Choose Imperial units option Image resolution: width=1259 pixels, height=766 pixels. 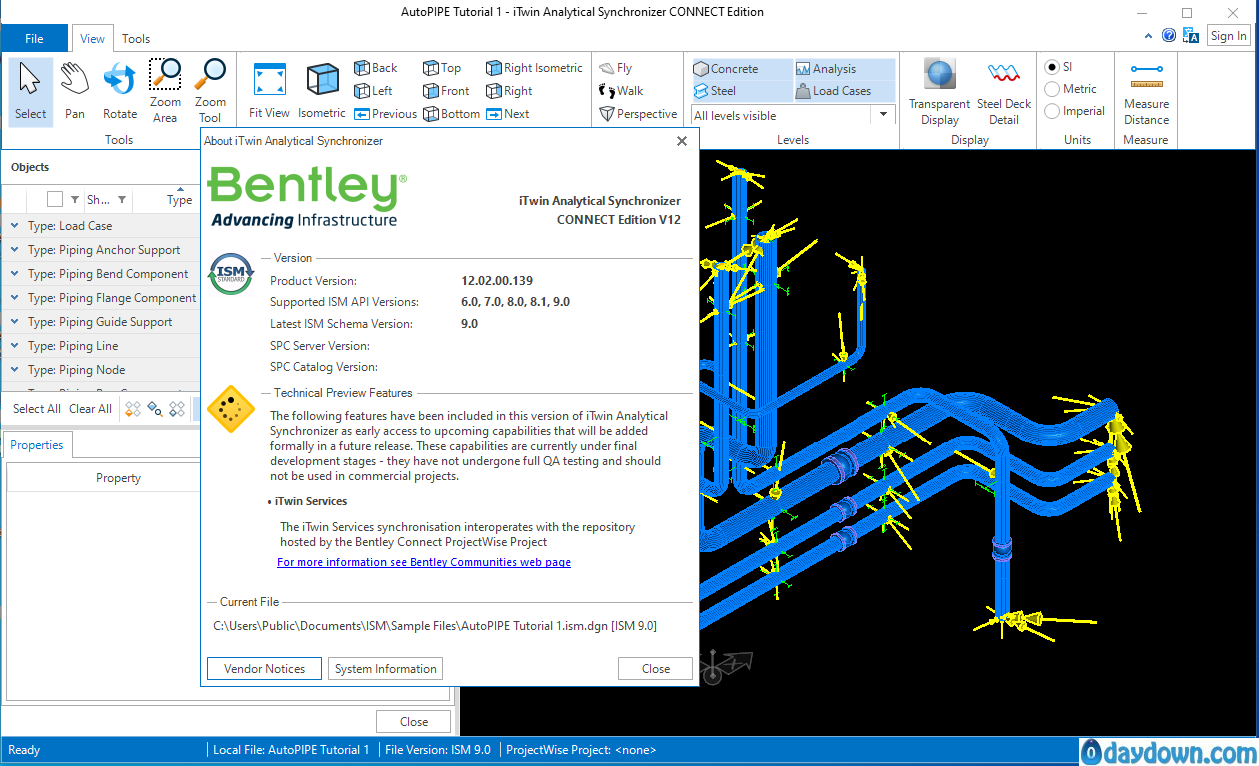coord(1052,111)
